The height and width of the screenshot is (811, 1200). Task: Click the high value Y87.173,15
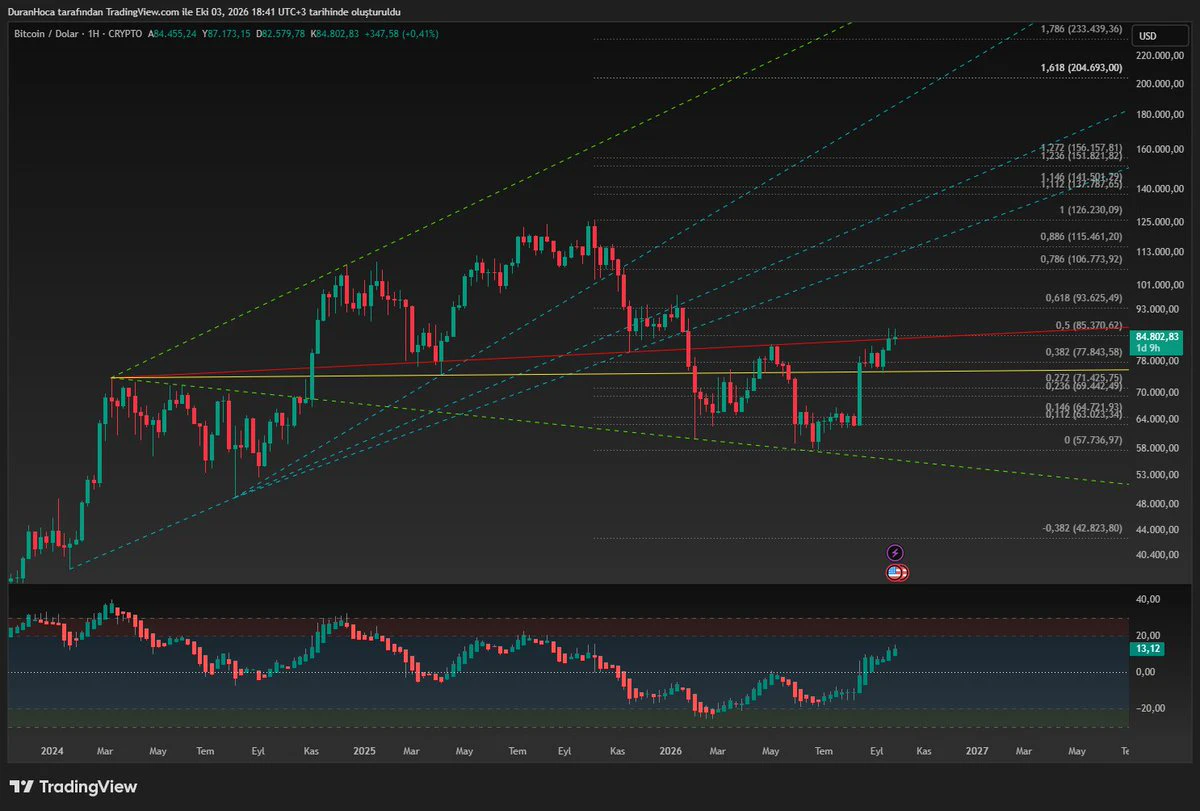click(227, 34)
